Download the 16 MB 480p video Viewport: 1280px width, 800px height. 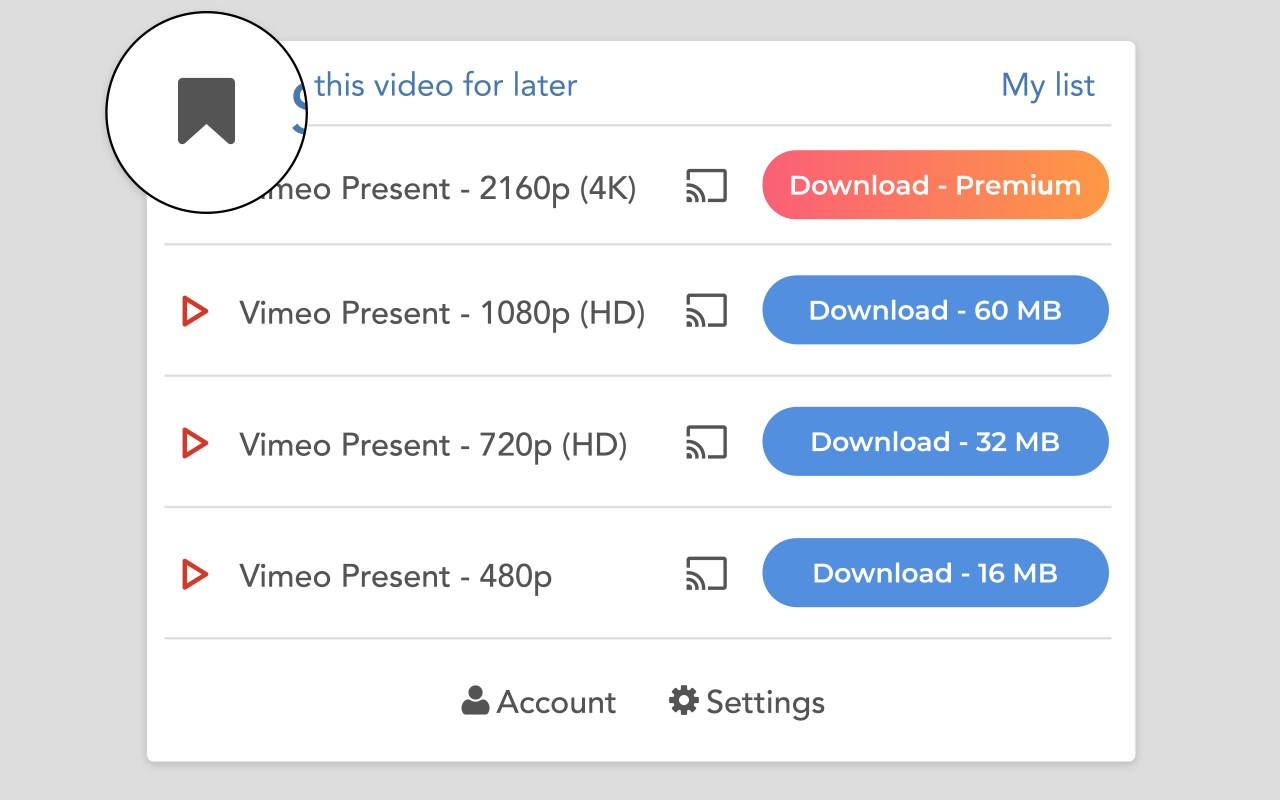(x=935, y=573)
